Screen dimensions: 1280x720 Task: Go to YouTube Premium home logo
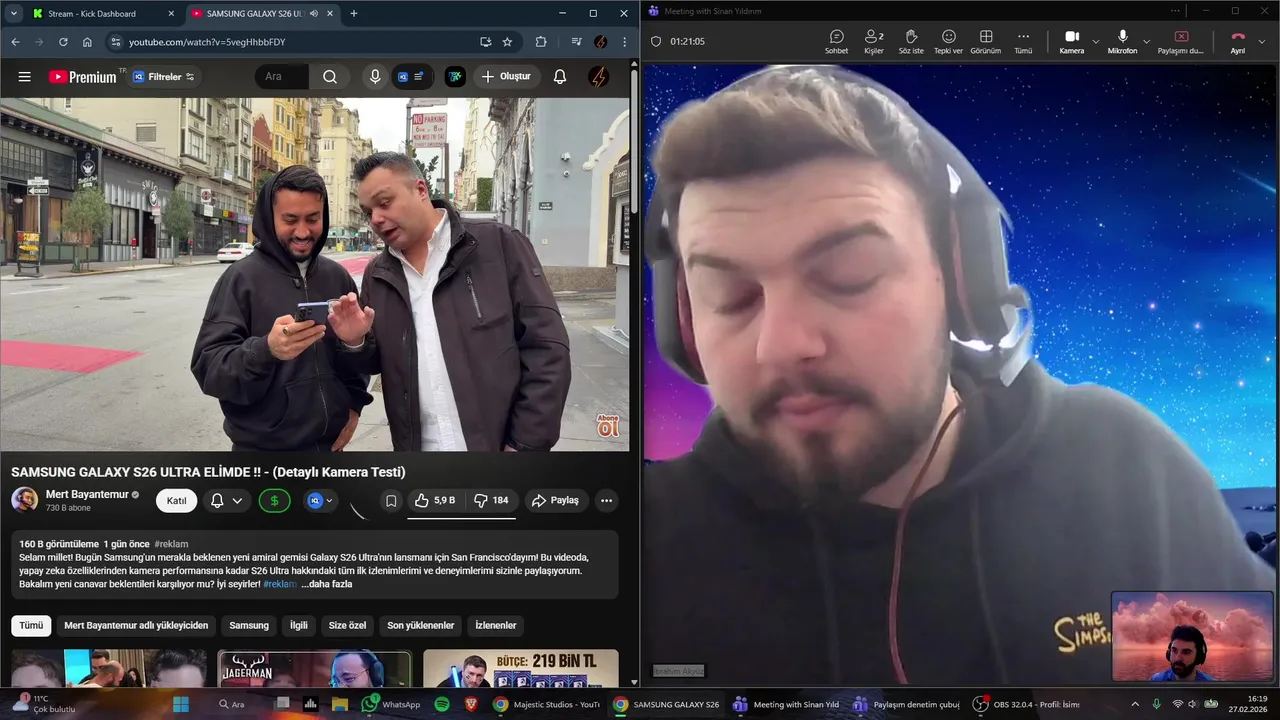[x=82, y=77]
